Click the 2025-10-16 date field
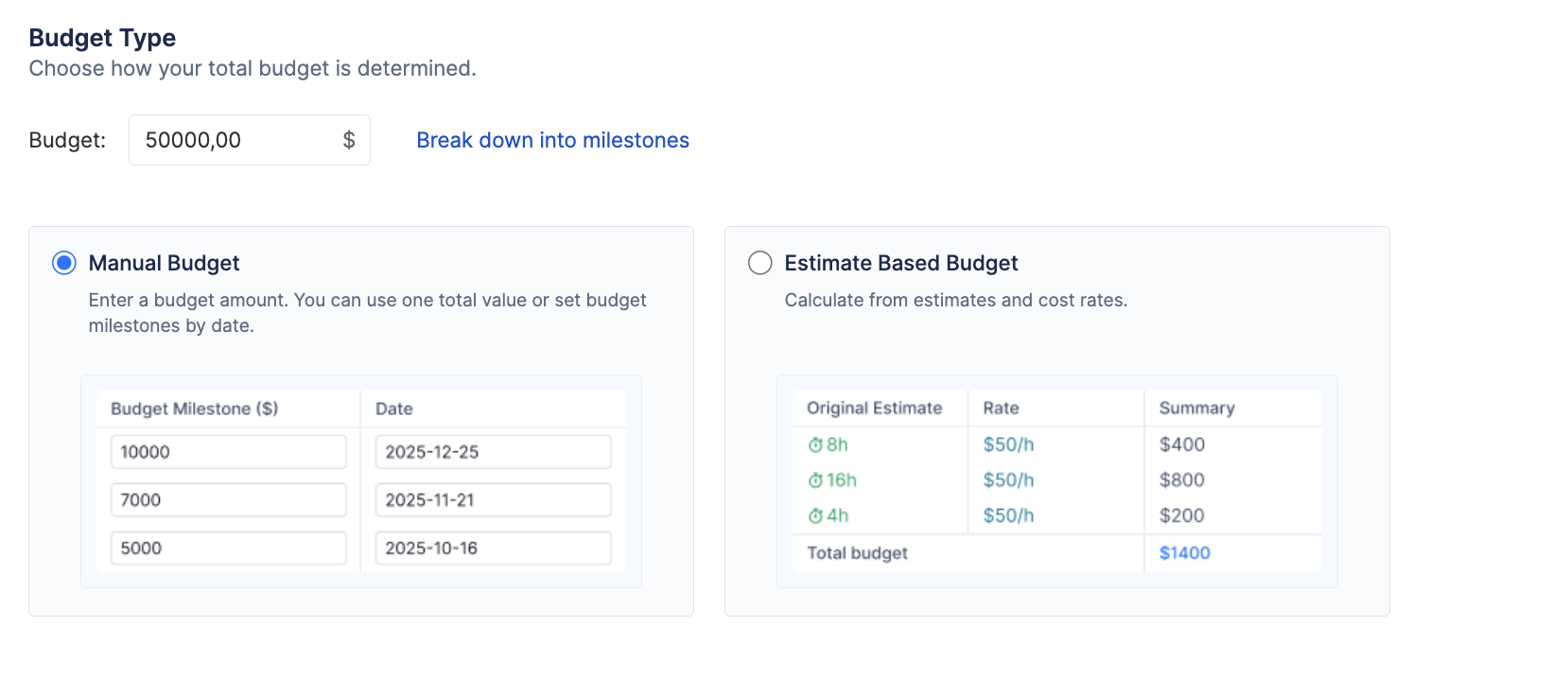Screen dimensions: 1568x696 click(493, 548)
